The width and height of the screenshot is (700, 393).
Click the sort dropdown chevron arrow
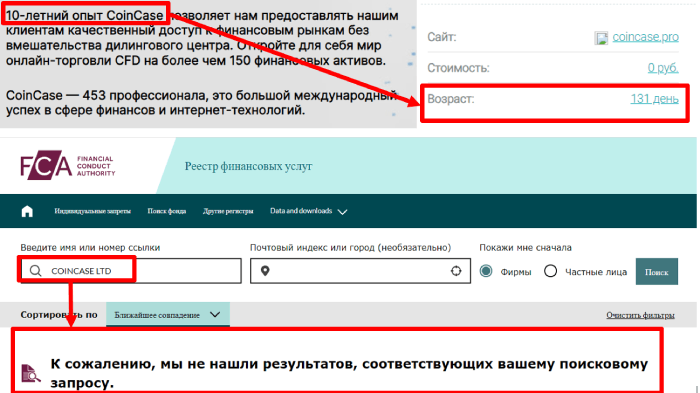pyautogui.click(x=215, y=314)
